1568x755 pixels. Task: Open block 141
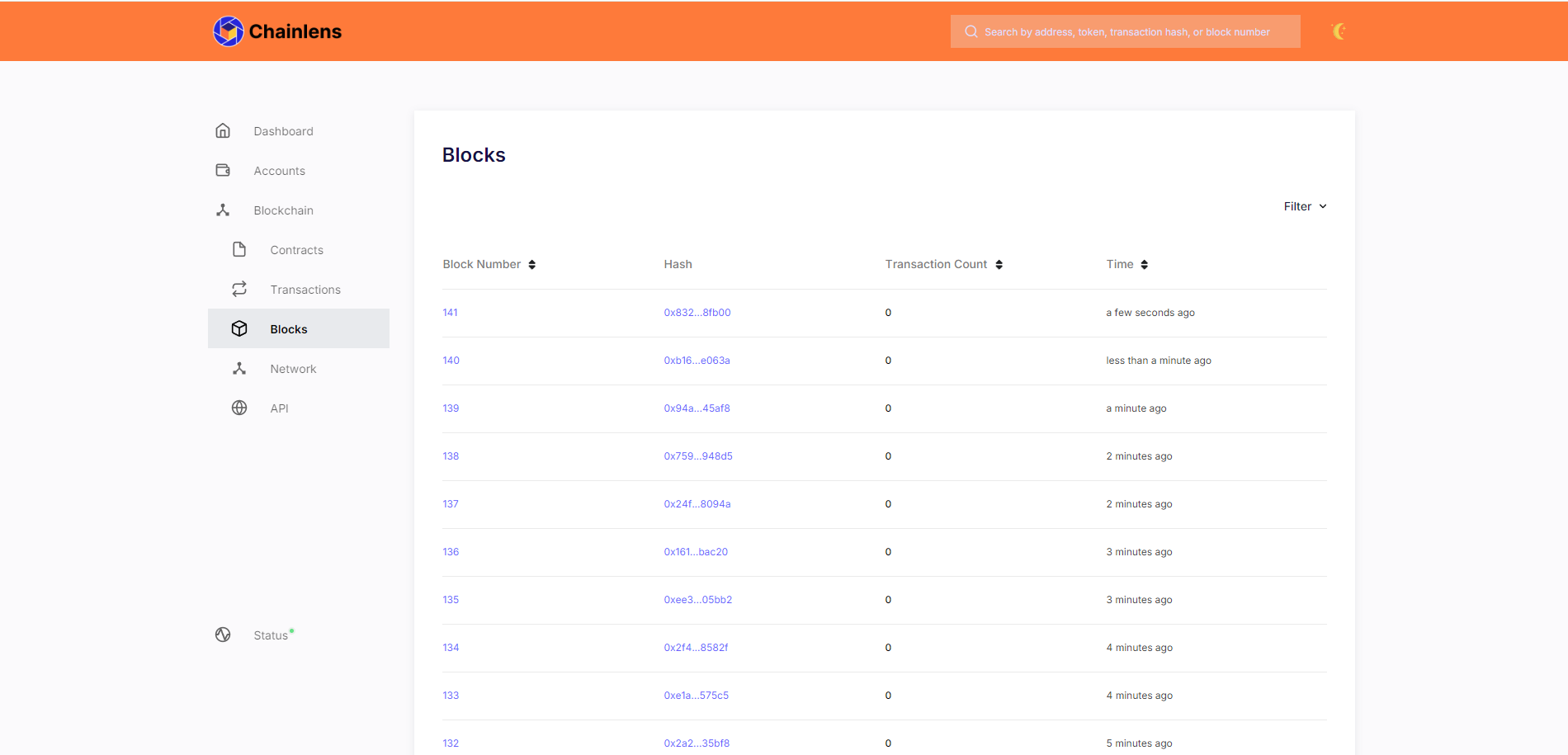click(450, 313)
